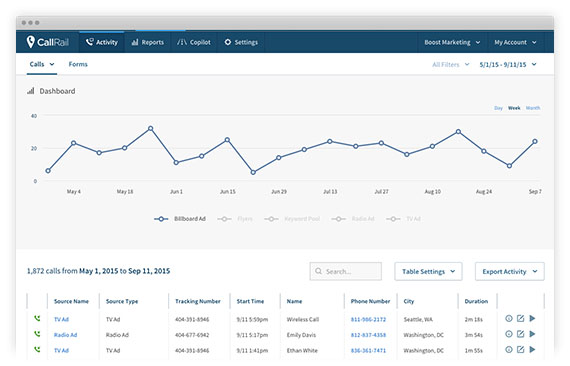Viewport: 570px width, 366px height.
Task: Open phone number 836-361-7471
Action: click(368, 351)
